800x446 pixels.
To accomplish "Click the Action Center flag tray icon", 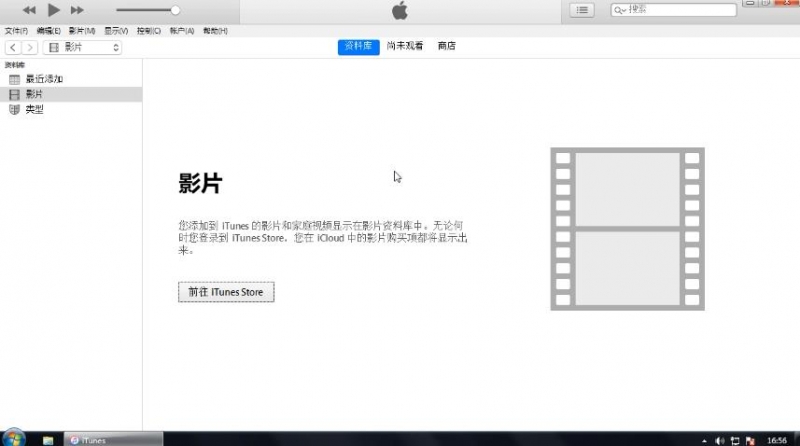I will pos(750,441).
